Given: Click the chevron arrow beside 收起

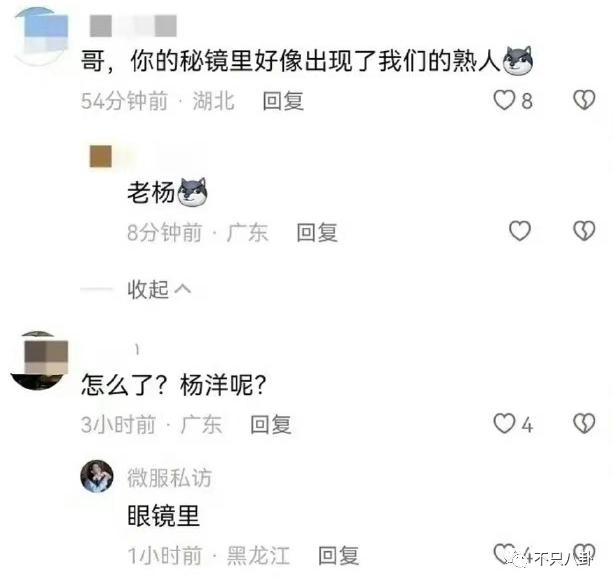Looking at the screenshot, I should click(183, 289).
